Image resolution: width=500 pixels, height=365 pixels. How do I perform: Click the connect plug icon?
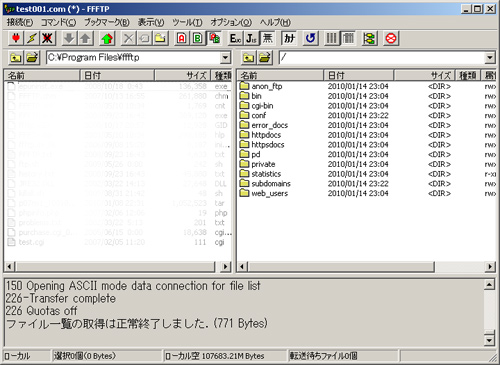[x=16, y=38]
